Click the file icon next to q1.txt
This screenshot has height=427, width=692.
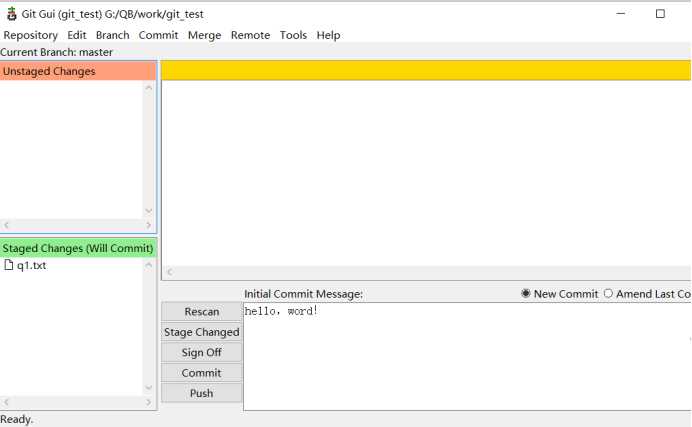[8, 265]
